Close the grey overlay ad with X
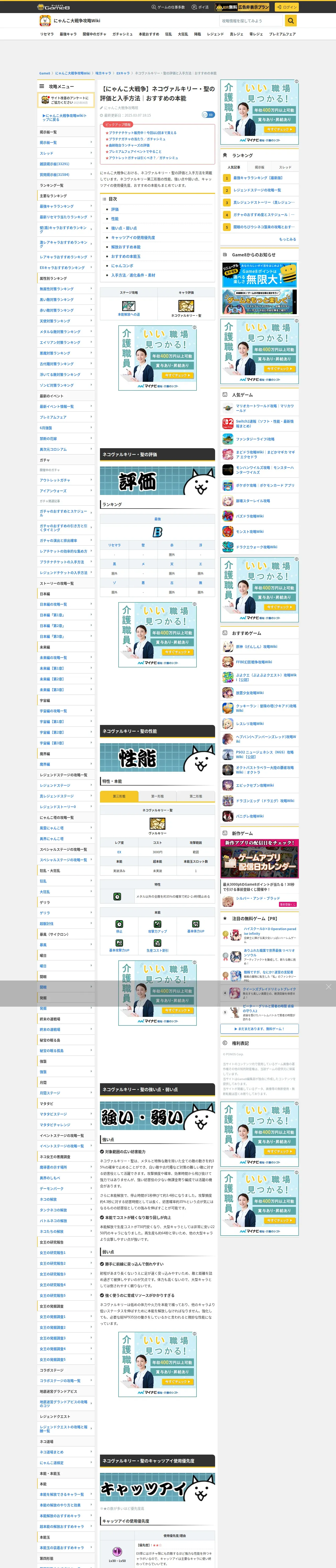Viewport: 336px width, 1568px height. pyautogui.click(x=328, y=987)
